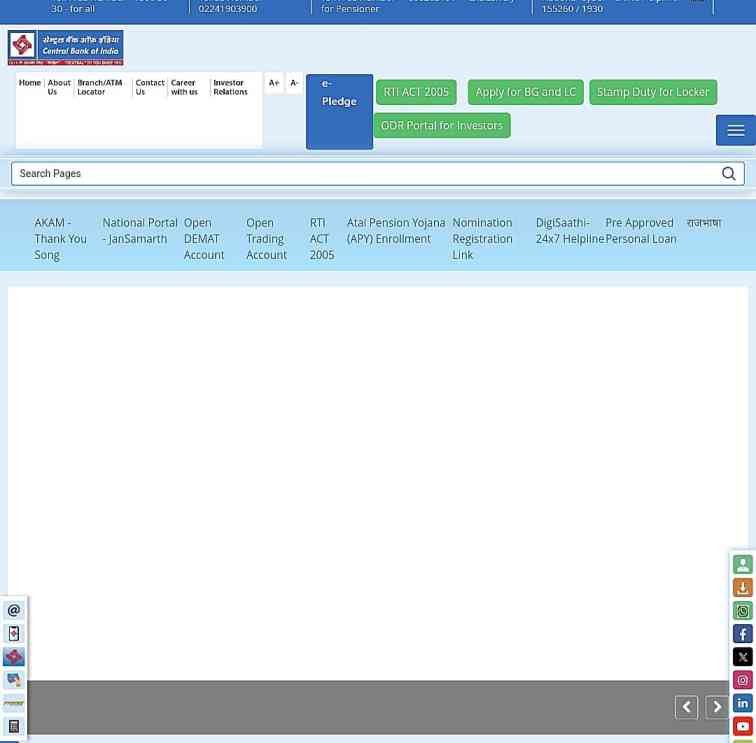Open the LinkedIn icon link
The width and height of the screenshot is (756, 743).
click(x=742, y=703)
